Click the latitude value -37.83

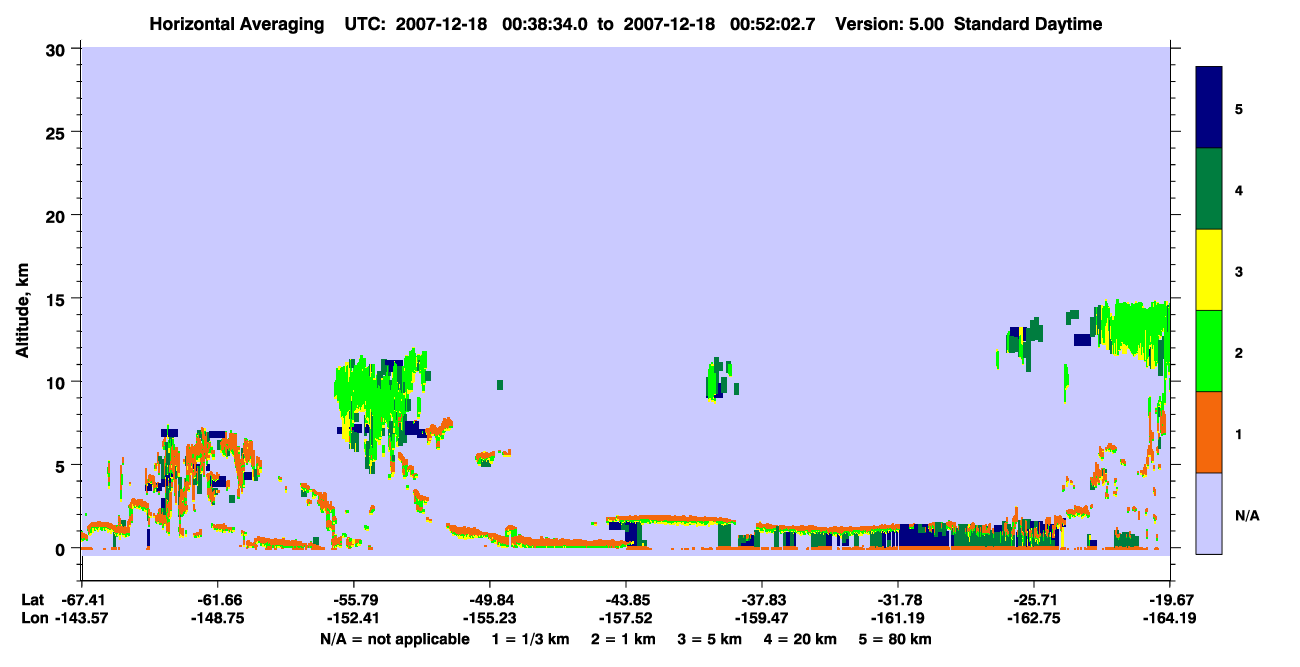[762, 600]
